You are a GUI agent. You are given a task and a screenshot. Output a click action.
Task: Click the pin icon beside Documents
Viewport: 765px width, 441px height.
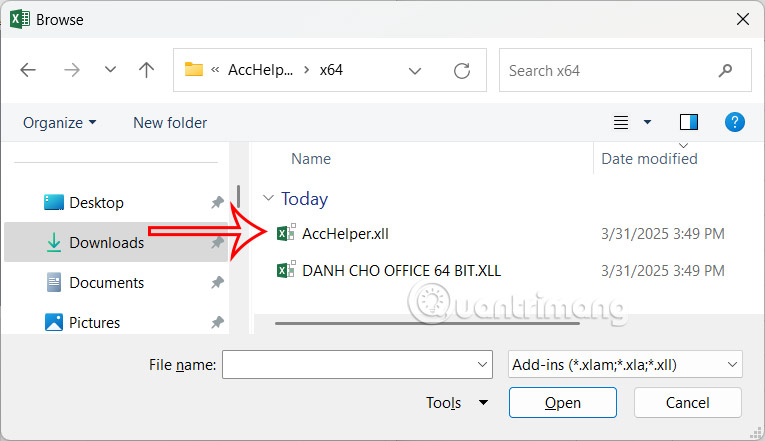[217, 282]
